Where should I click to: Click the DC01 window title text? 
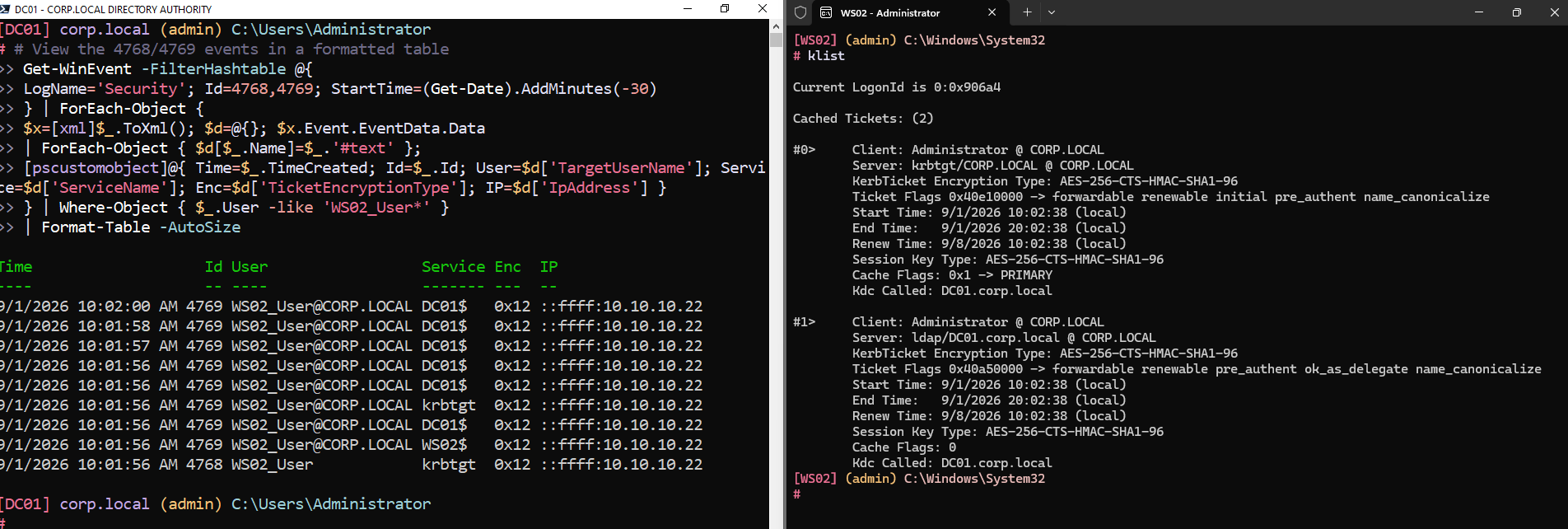113,9
